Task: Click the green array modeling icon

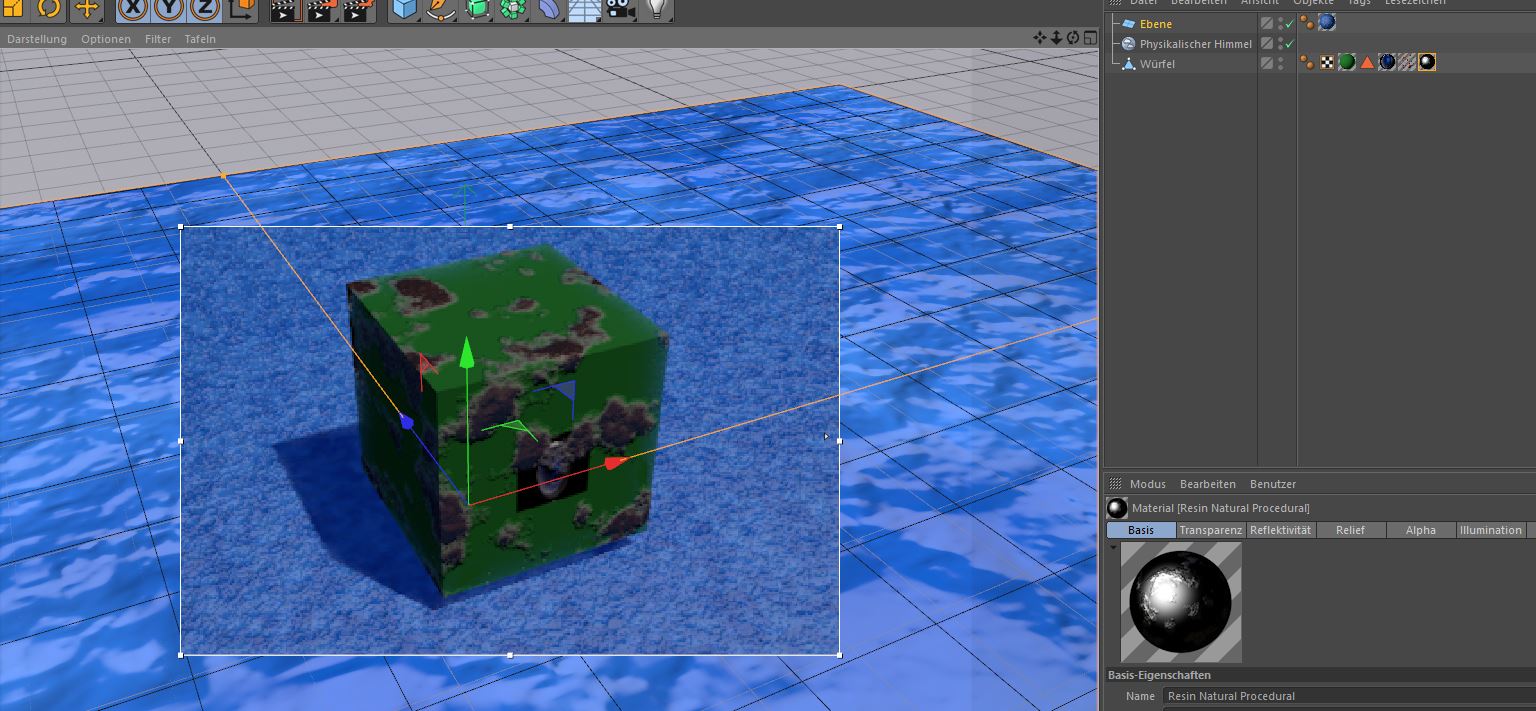Action: (513, 9)
